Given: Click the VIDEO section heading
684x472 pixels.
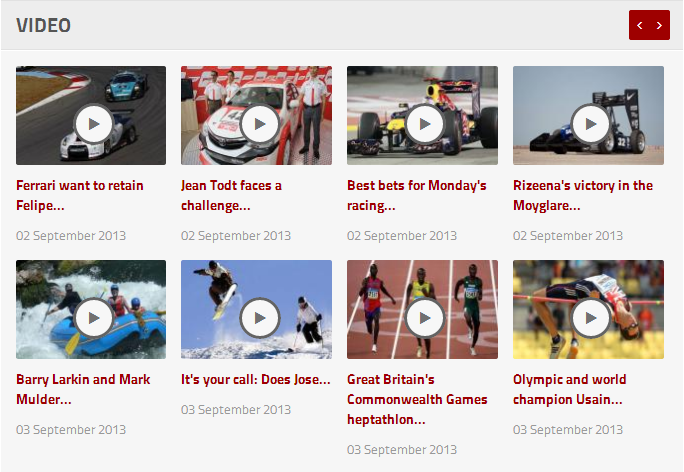Looking at the screenshot, I should 43,25.
